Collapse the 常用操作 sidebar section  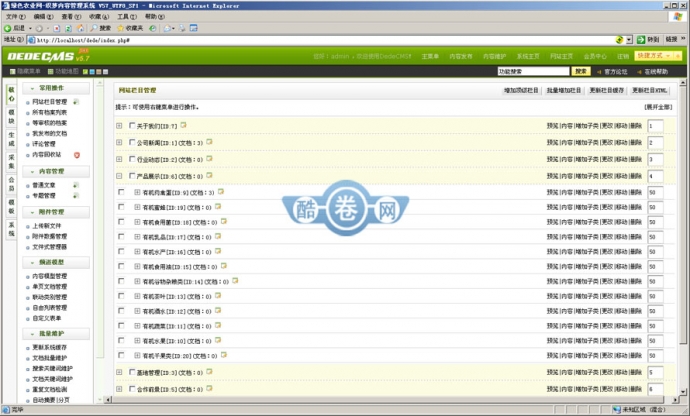click(56, 88)
